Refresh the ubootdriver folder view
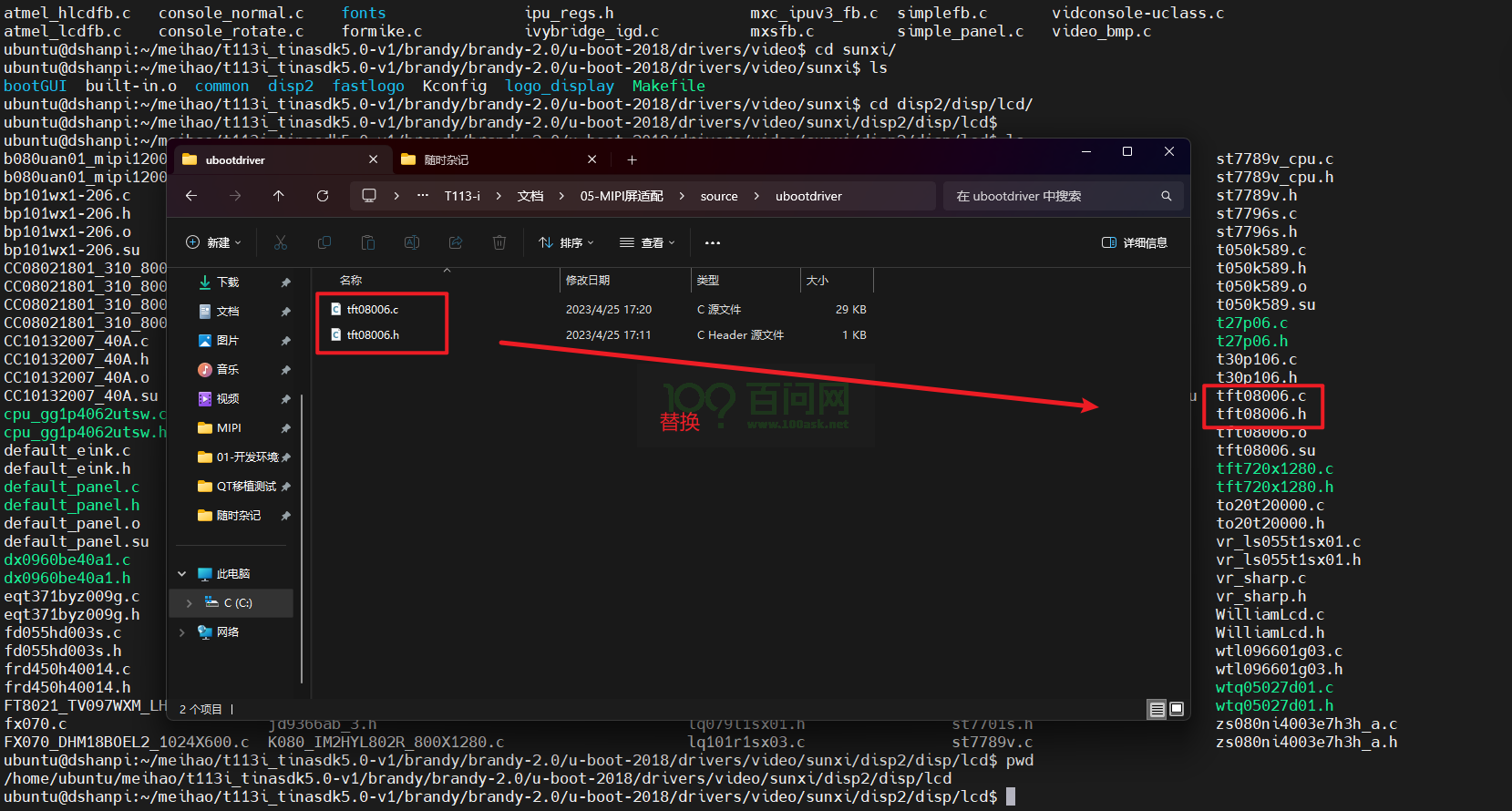 pos(323,196)
